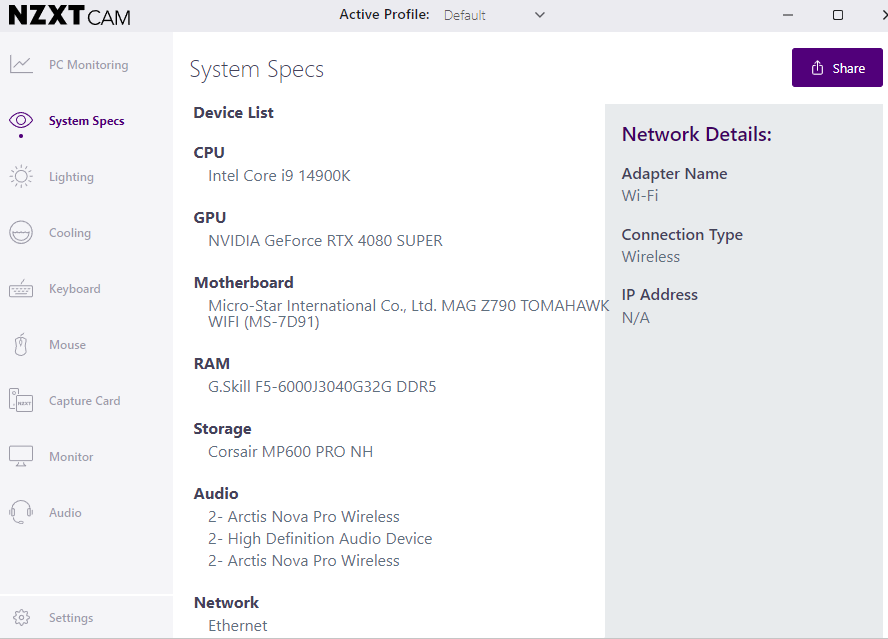Click the RAM heading
Screen dimensions: 888x639
[212, 364]
